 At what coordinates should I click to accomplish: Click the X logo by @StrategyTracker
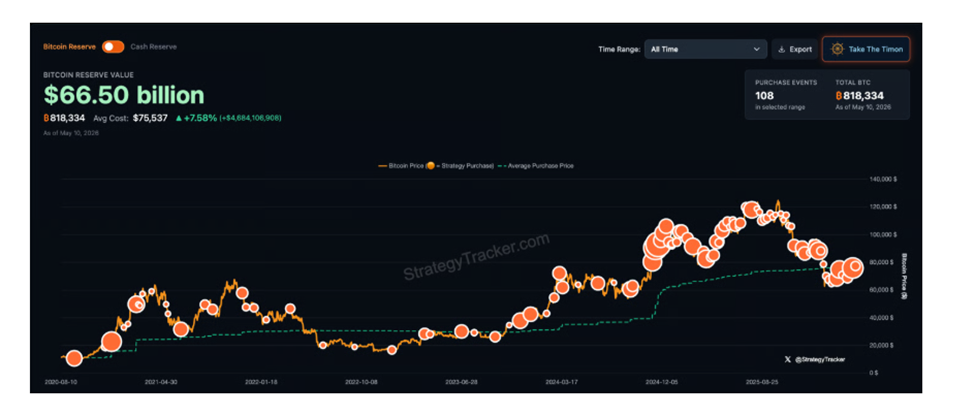click(788, 359)
